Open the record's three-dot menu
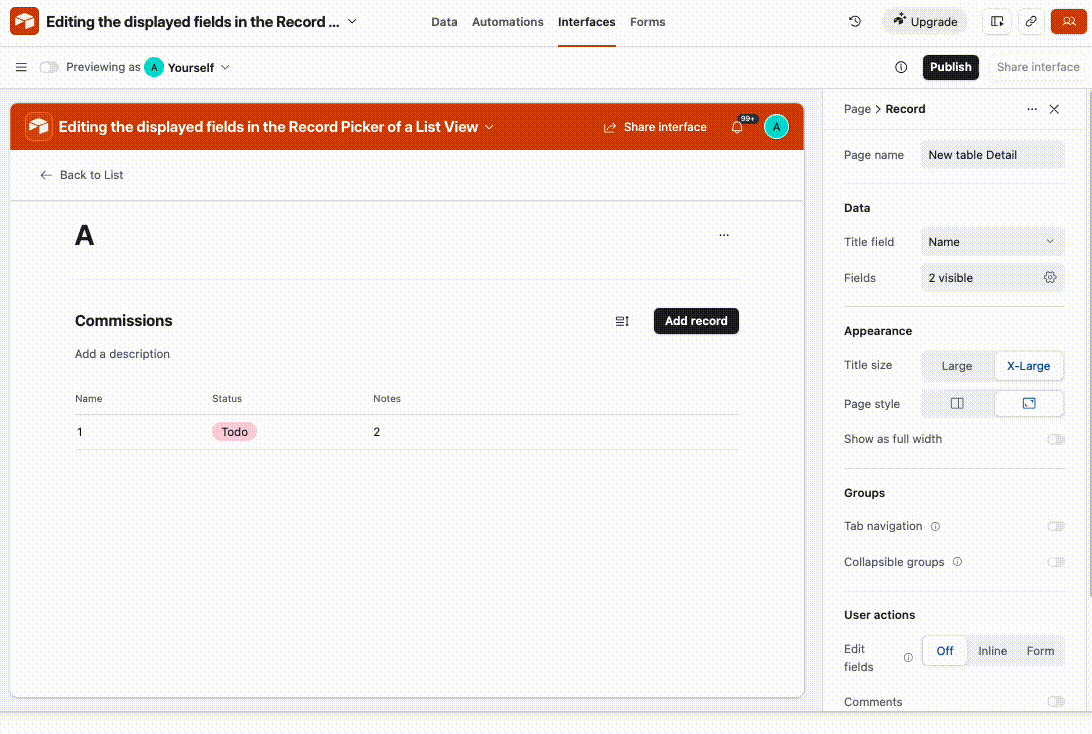Viewport: 1092px width, 734px height. 724,235
